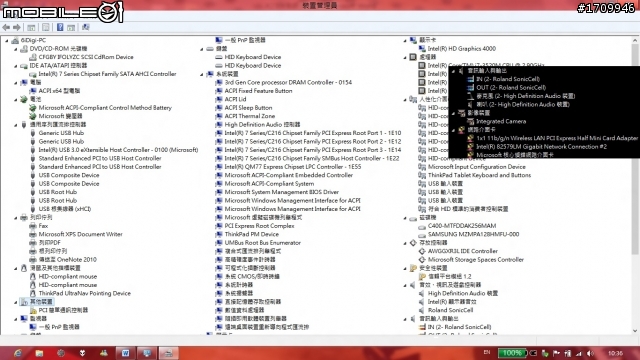Select the Intel(R) HD Graphics 4000 icon

click(x=422, y=49)
